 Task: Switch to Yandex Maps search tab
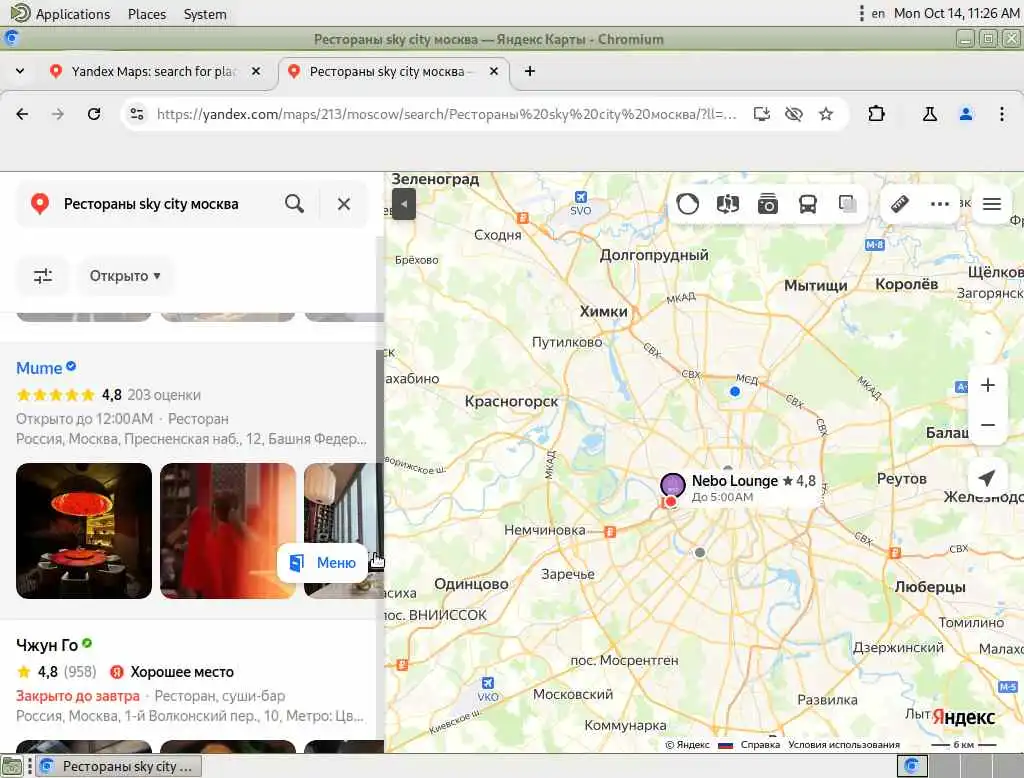click(x=153, y=71)
